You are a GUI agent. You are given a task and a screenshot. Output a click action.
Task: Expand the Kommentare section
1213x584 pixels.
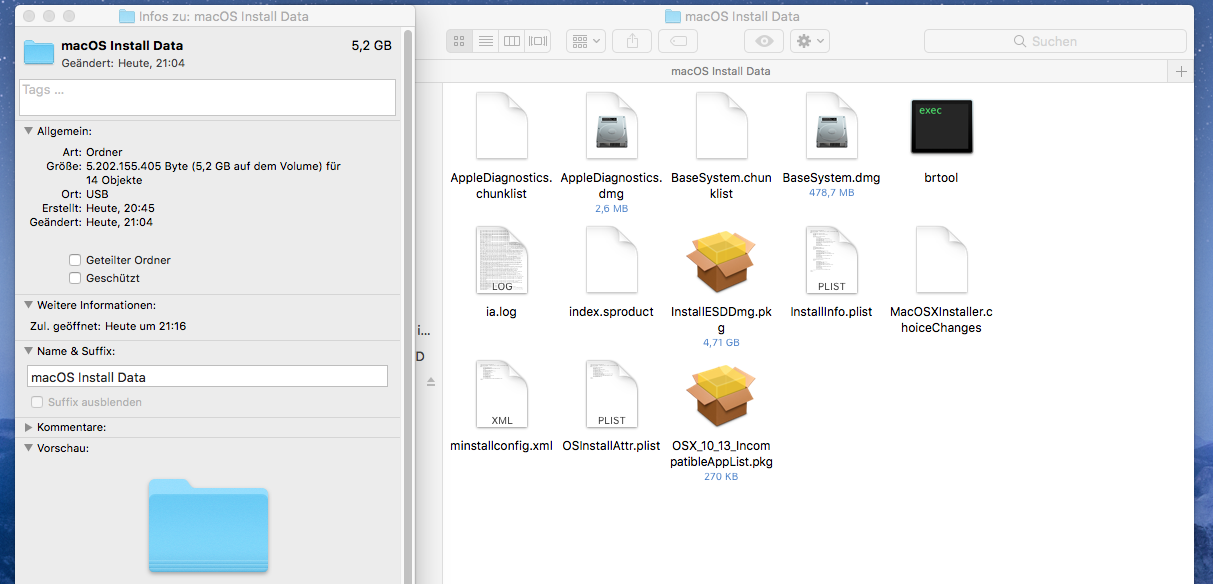pyautogui.click(x=28, y=427)
